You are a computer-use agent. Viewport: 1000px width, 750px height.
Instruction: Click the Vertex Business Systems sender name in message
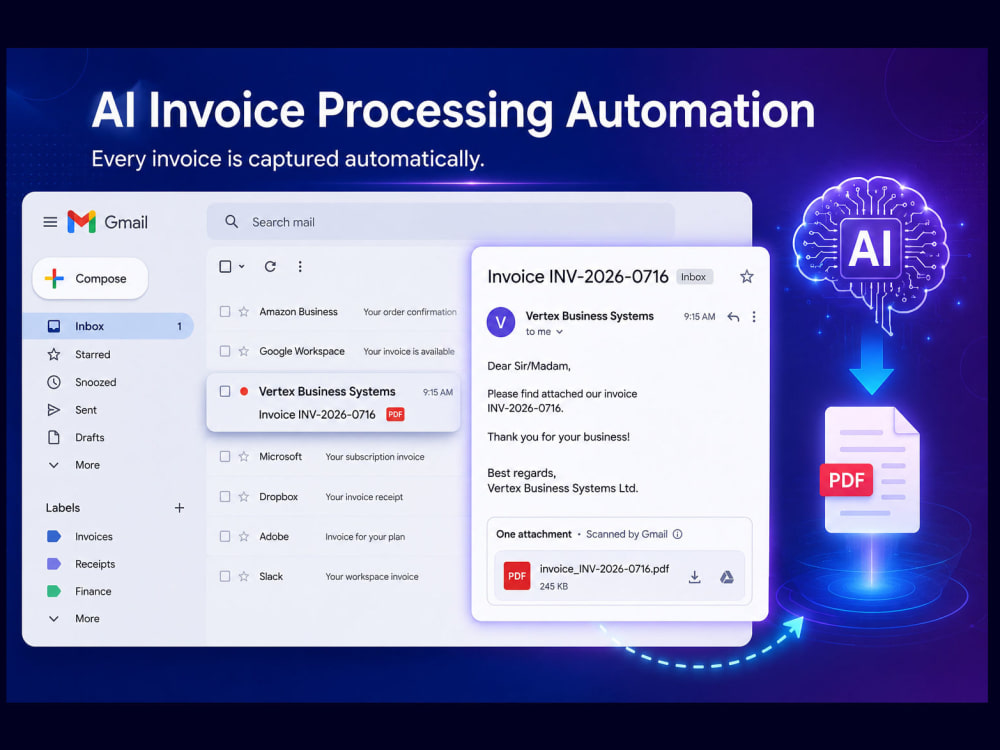[589, 316]
